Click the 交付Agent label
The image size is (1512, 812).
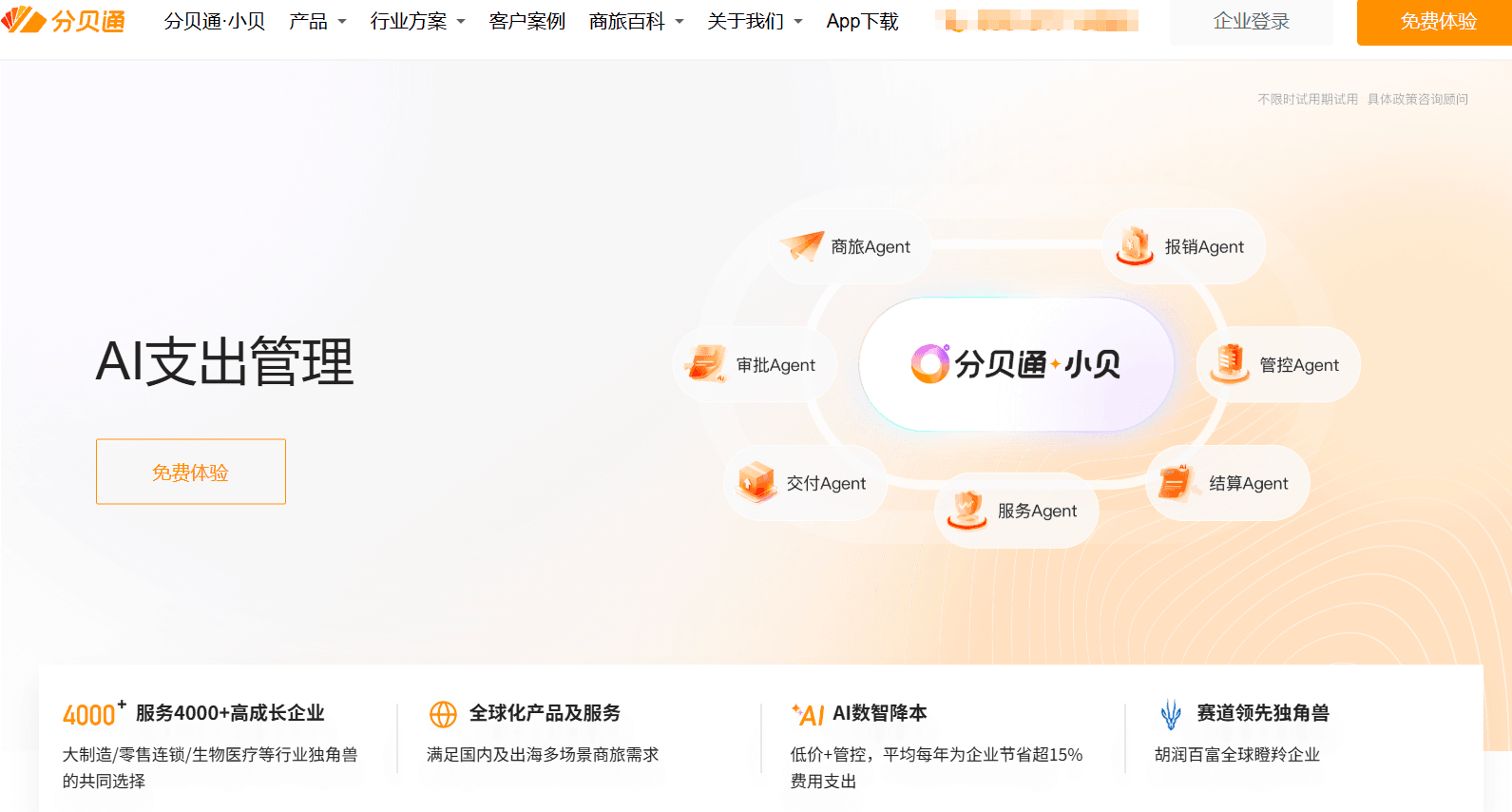pos(826,483)
